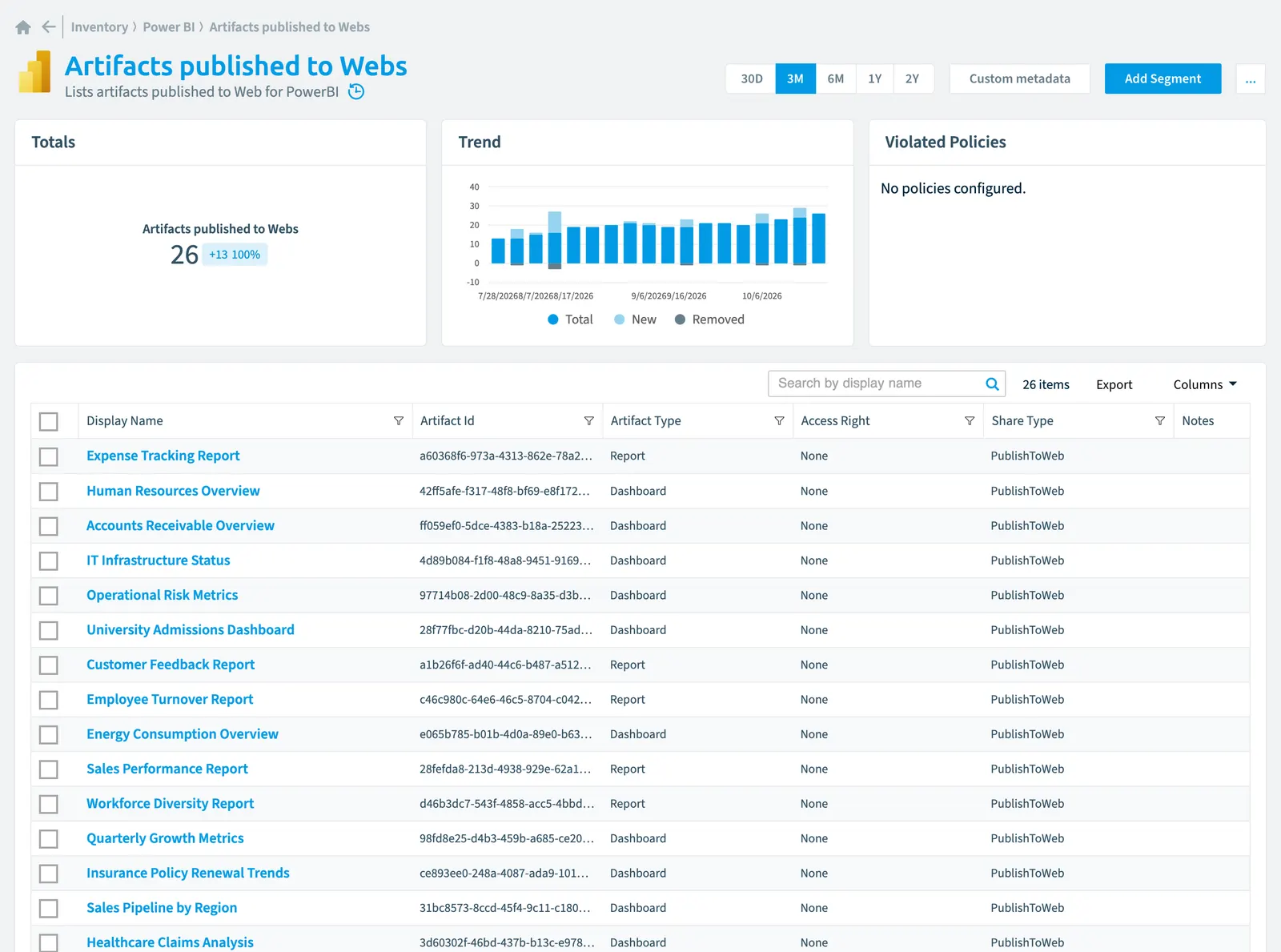The width and height of the screenshot is (1281, 952).
Task: Check the Expense Tracking Report row
Action: (49, 456)
